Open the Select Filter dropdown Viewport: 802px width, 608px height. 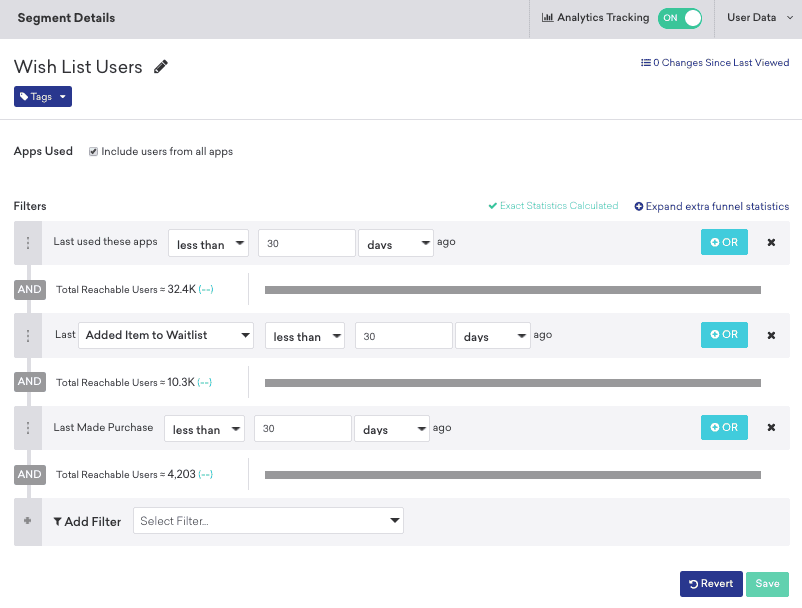coord(268,521)
